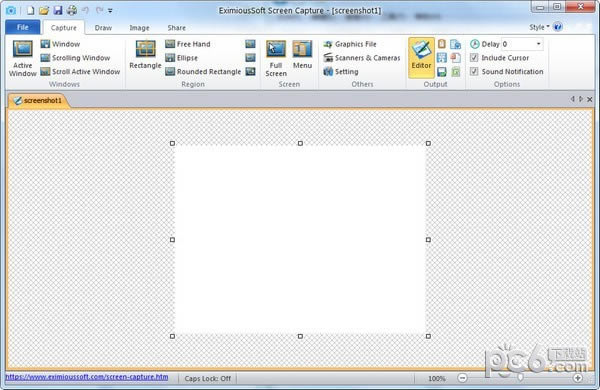Screen dimensions: 600x390
Task: Open the capture Setting dialog
Action: [341, 72]
